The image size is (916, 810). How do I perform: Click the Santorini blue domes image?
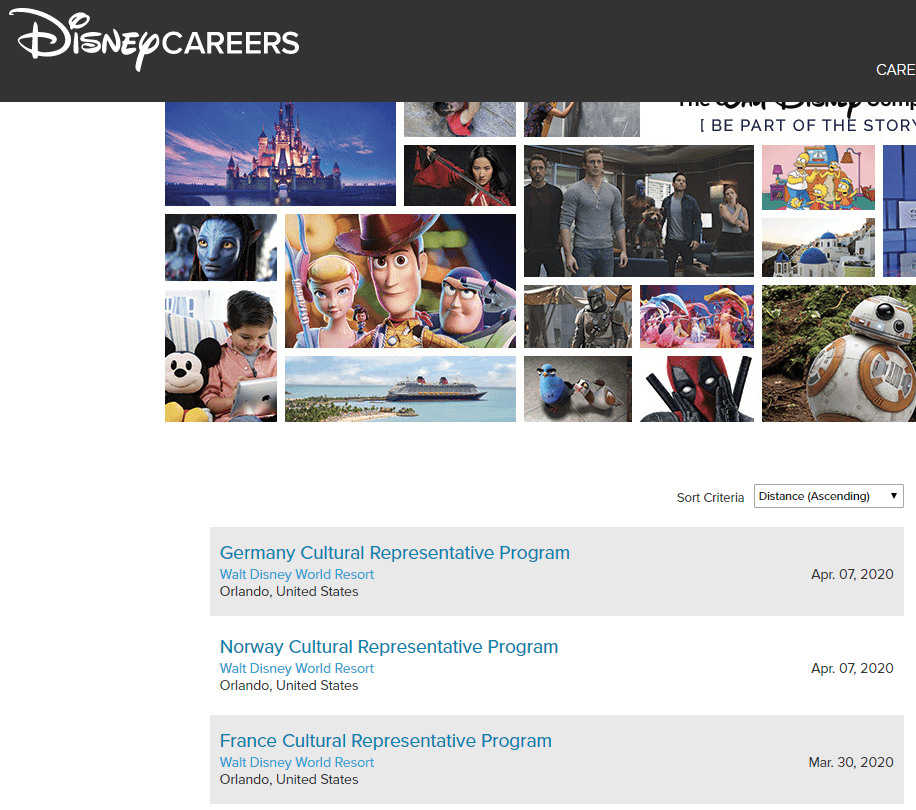[818, 248]
